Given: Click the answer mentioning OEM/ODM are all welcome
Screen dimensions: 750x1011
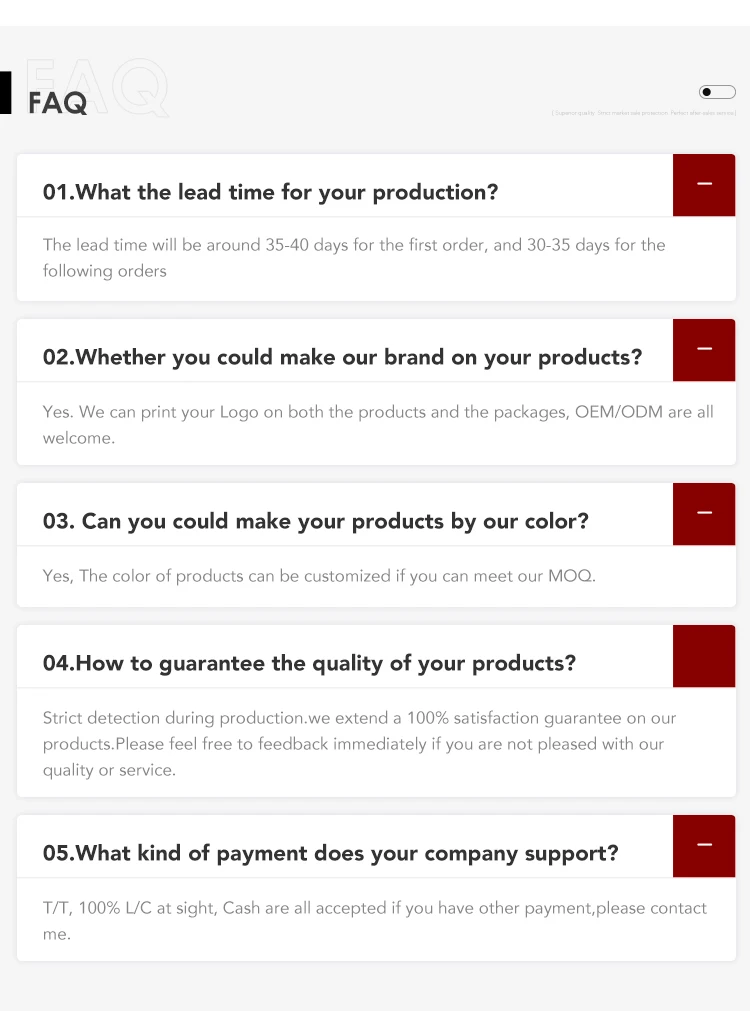Looking at the screenshot, I should pos(378,425).
